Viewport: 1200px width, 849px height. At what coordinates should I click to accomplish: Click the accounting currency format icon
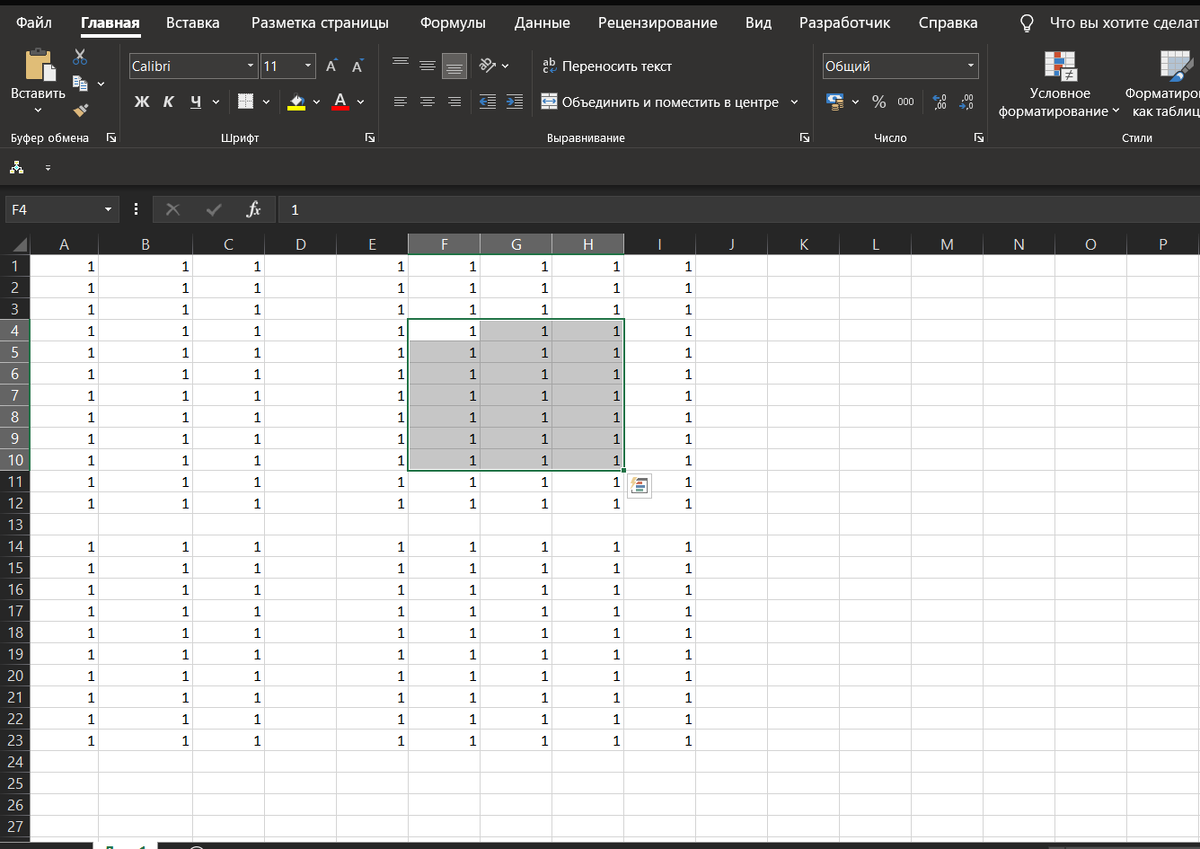pos(835,101)
